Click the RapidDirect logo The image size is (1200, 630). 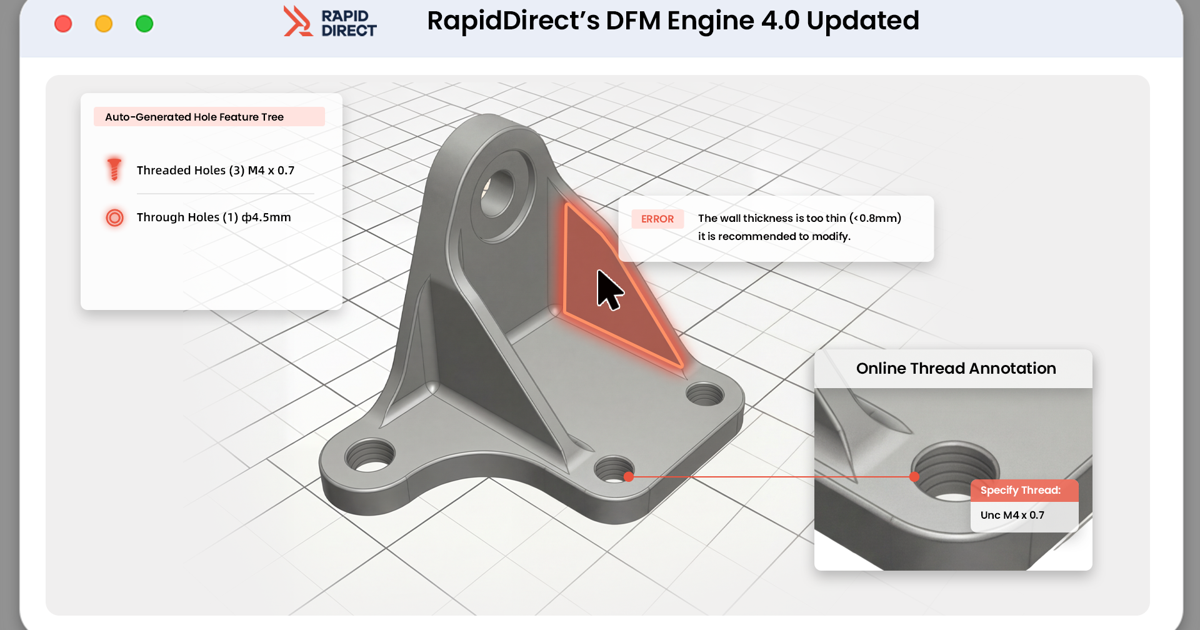(330, 21)
